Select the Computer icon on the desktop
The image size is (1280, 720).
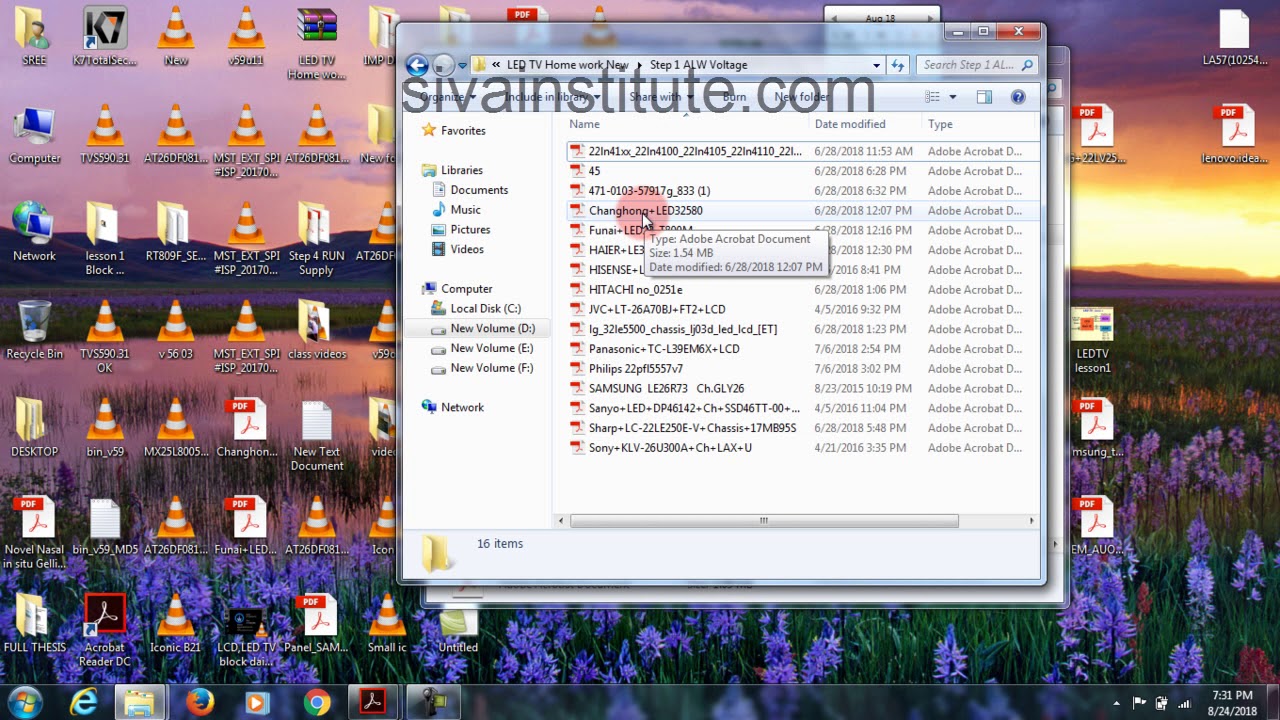[34, 135]
